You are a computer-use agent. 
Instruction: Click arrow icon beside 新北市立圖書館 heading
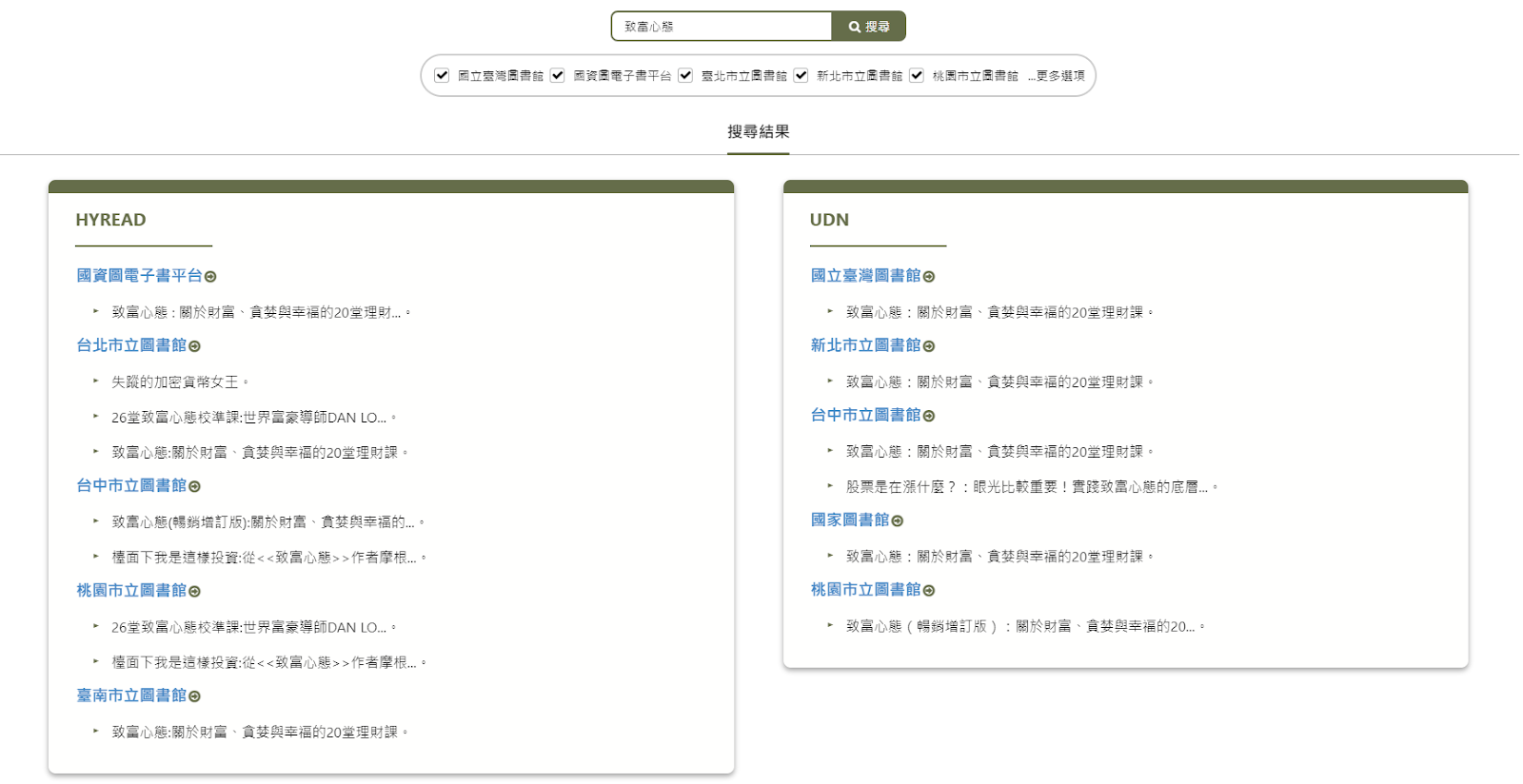point(929,346)
